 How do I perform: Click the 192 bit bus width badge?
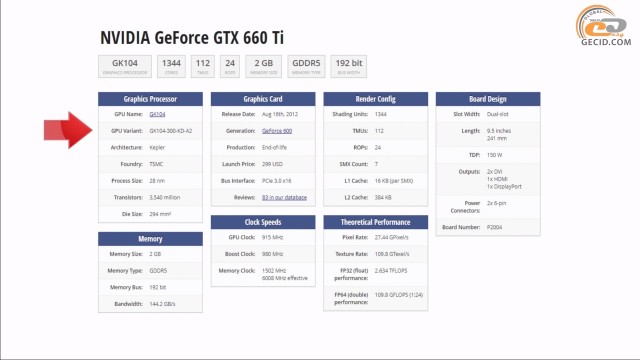coord(349,66)
